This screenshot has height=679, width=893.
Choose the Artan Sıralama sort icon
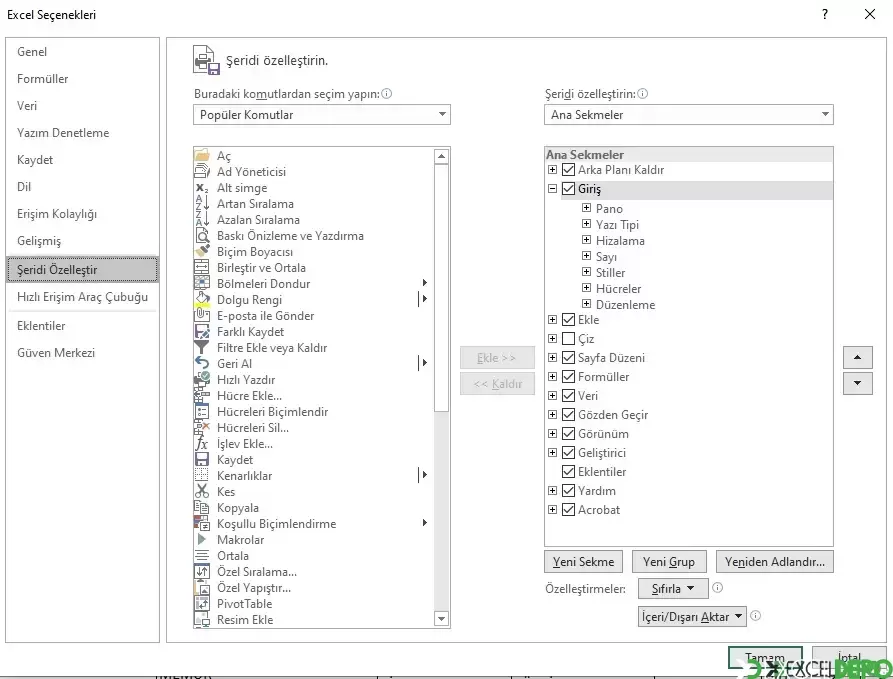pos(202,203)
